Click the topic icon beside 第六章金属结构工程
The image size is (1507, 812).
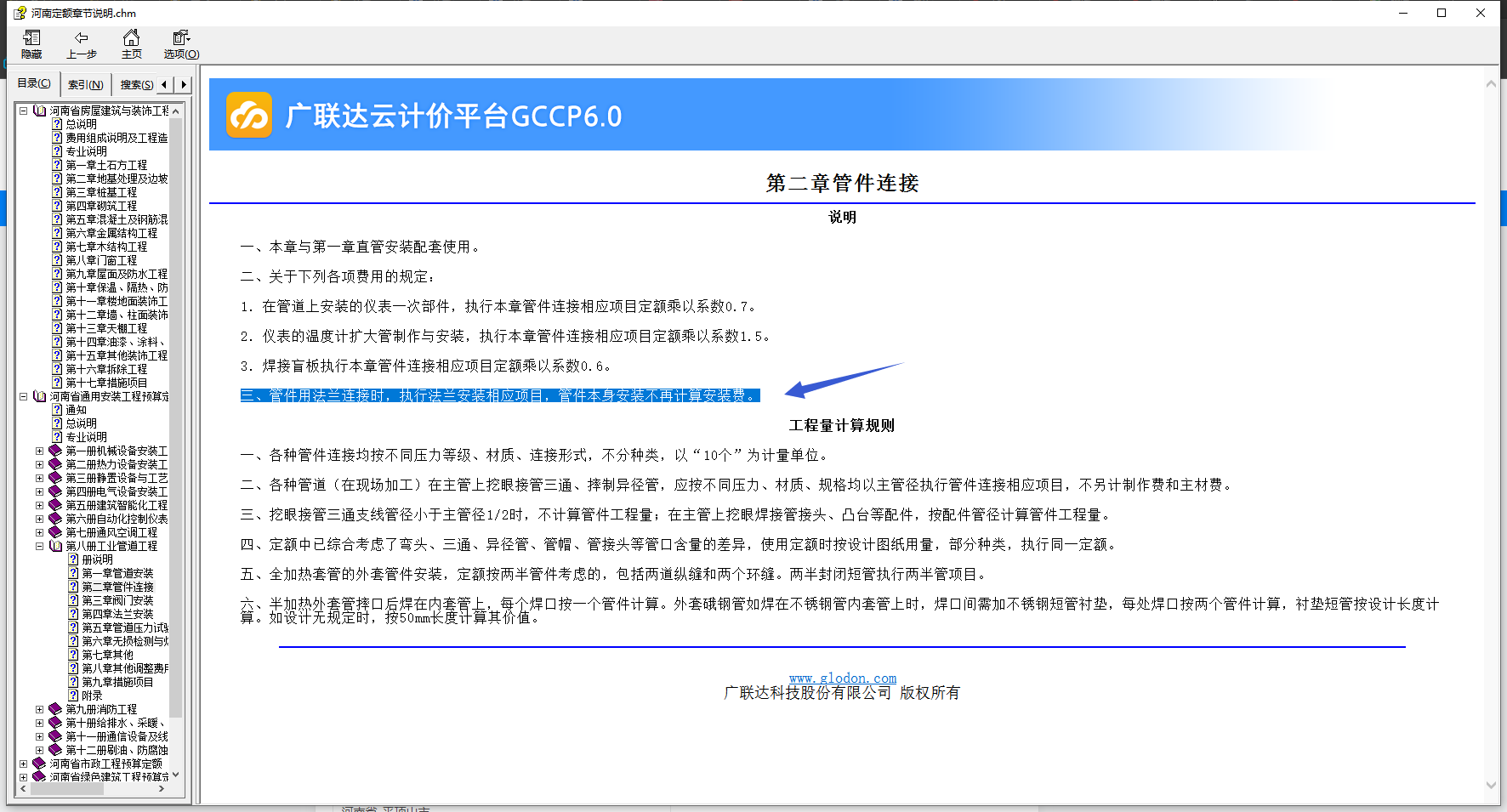(x=58, y=233)
